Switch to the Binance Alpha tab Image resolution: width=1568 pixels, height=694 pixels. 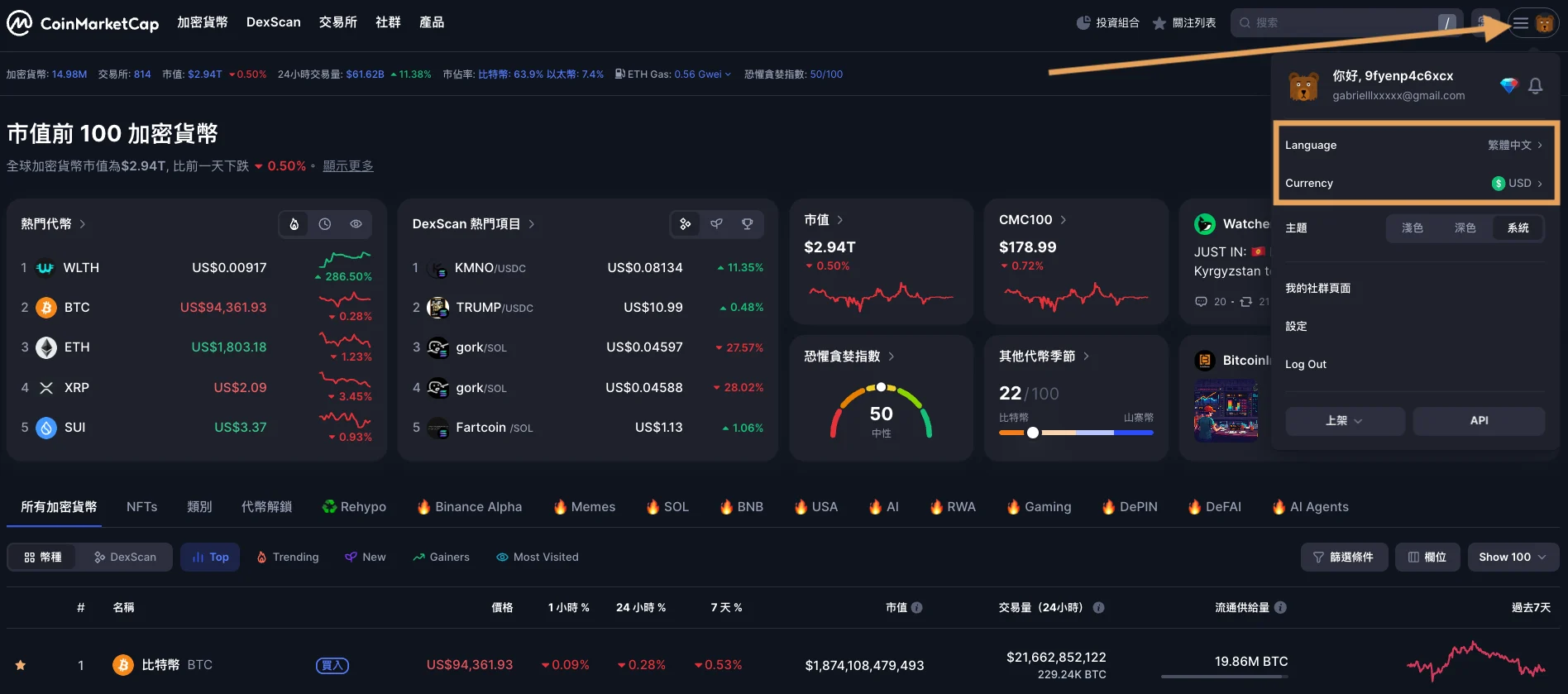click(x=470, y=507)
